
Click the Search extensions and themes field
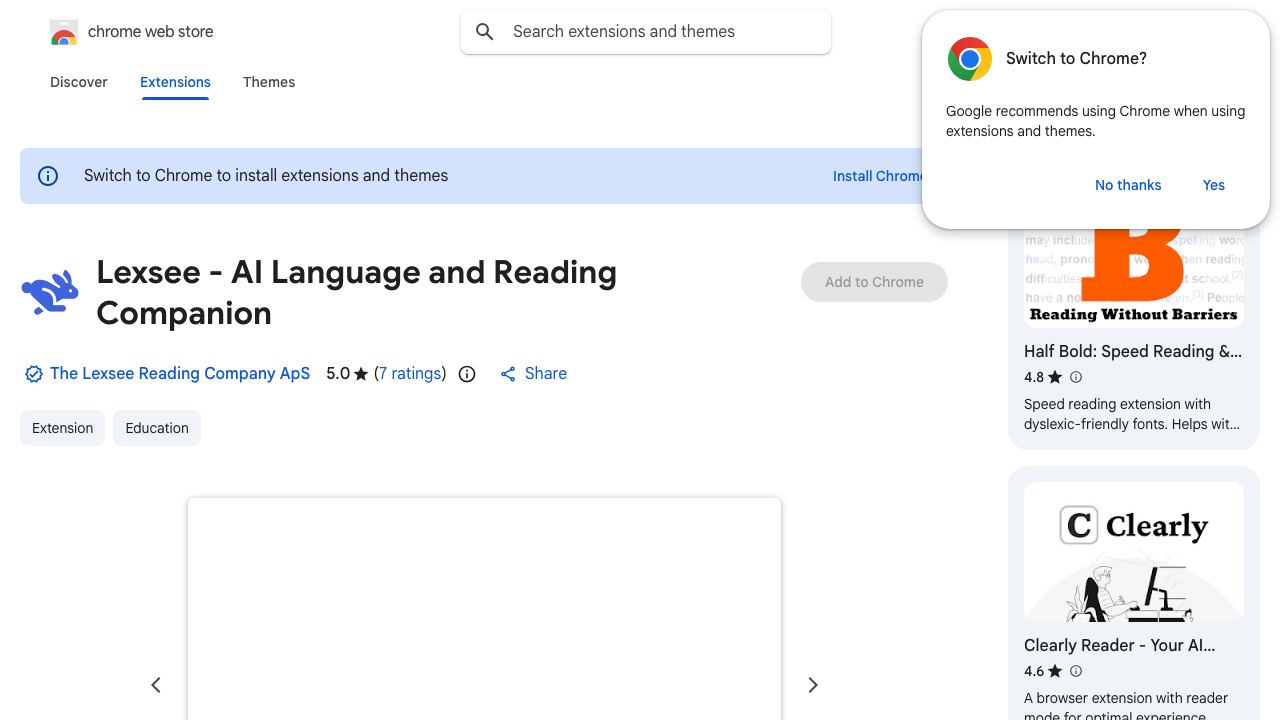(x=646, y=32)
